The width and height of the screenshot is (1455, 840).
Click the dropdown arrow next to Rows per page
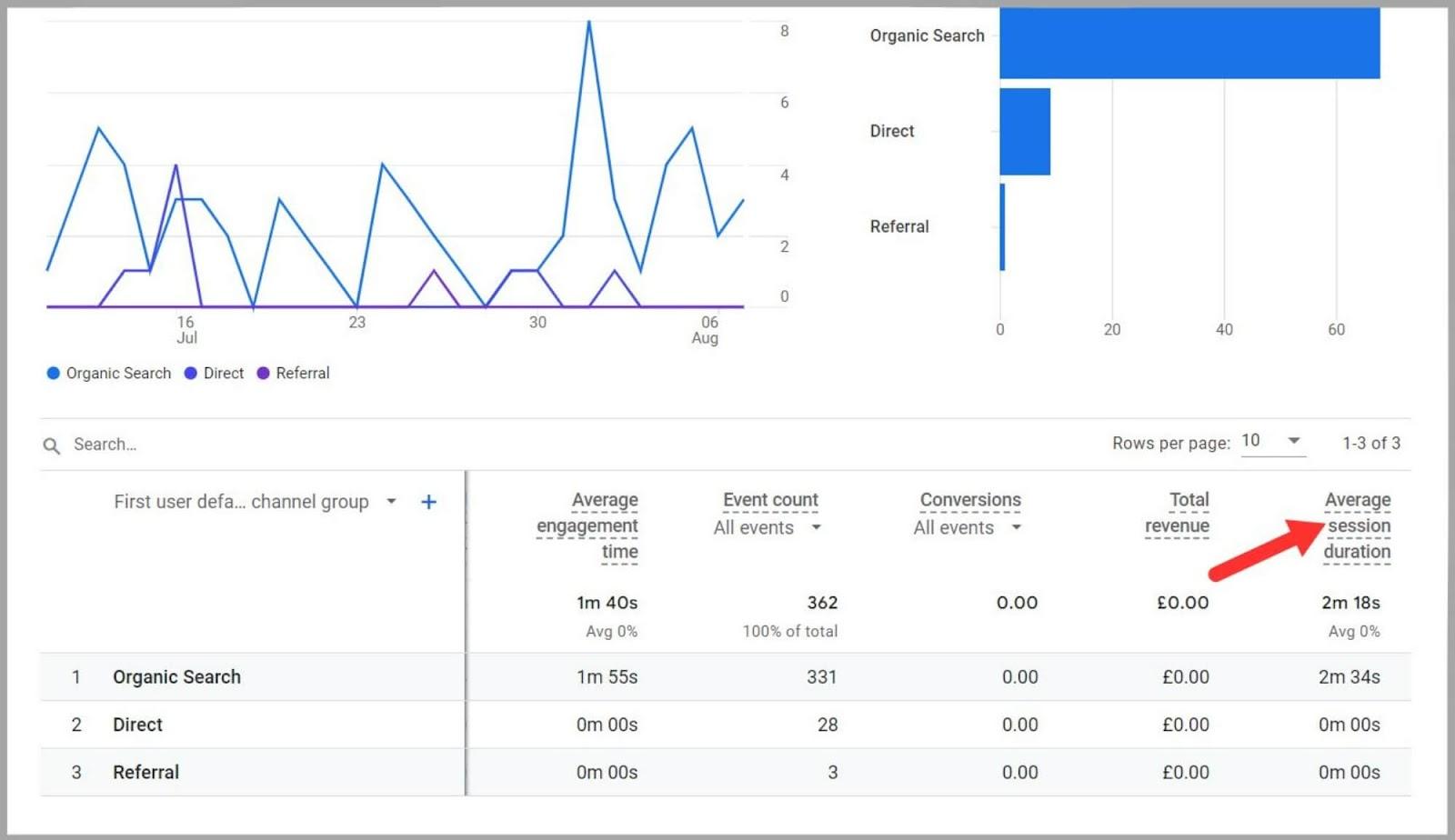click(x=1295, y=440)
